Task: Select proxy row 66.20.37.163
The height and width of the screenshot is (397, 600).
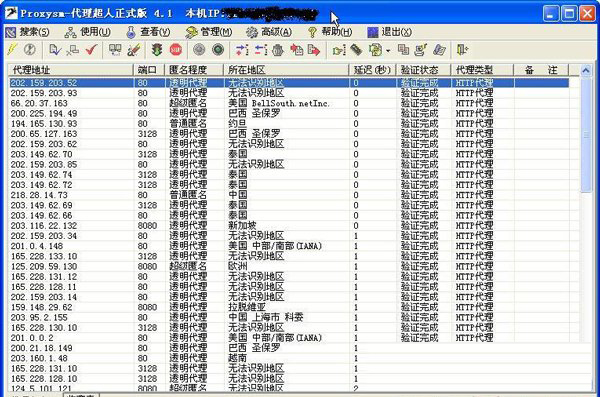Action: point(289,103)
